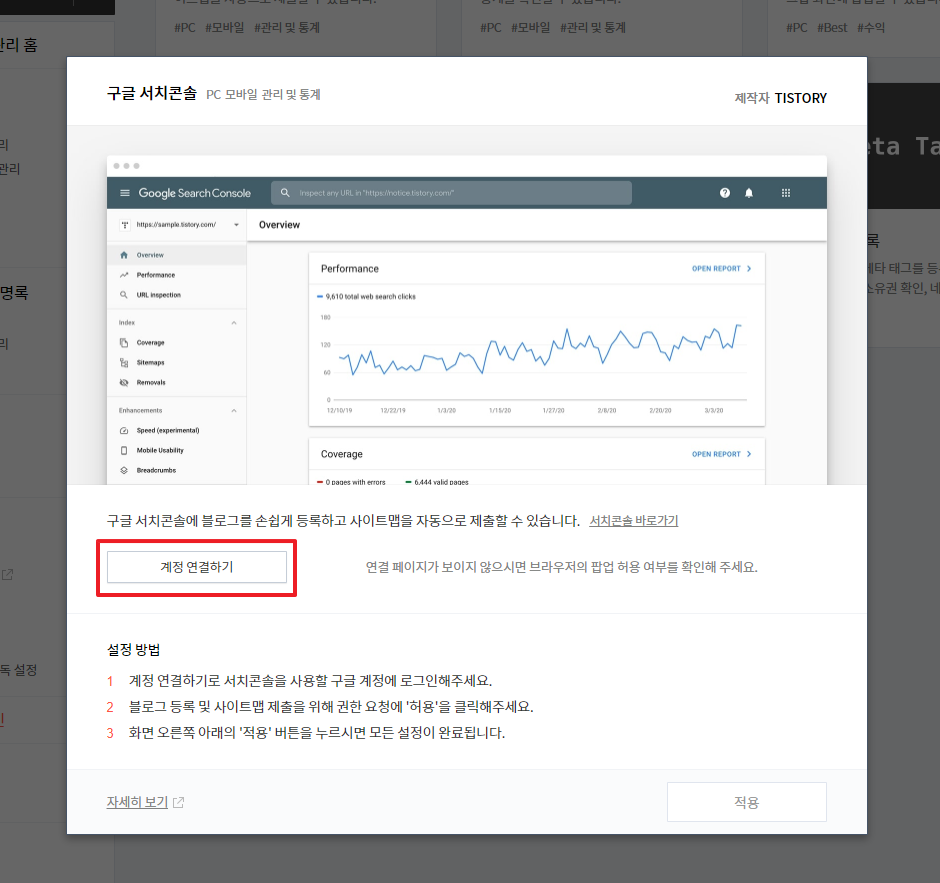Open the Google apps grid icon
Image resolution: width=940 pixels, height=883 pixels.
click(x=786, y=193)
